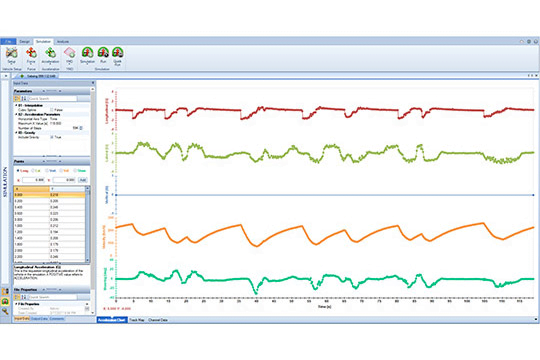Click the Force ribbon icon
Viewport: 540px width, 360px height.
(31, 53)
